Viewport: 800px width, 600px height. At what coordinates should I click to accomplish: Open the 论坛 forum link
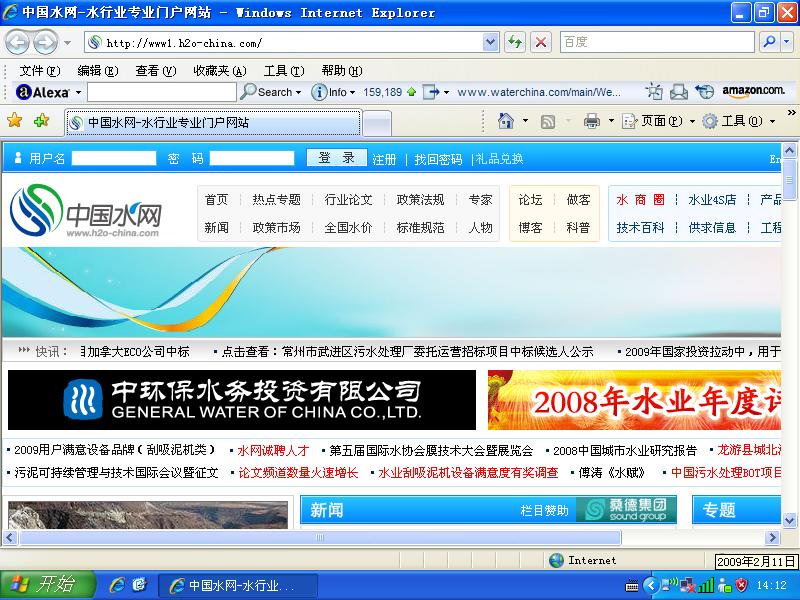point(531,199)
